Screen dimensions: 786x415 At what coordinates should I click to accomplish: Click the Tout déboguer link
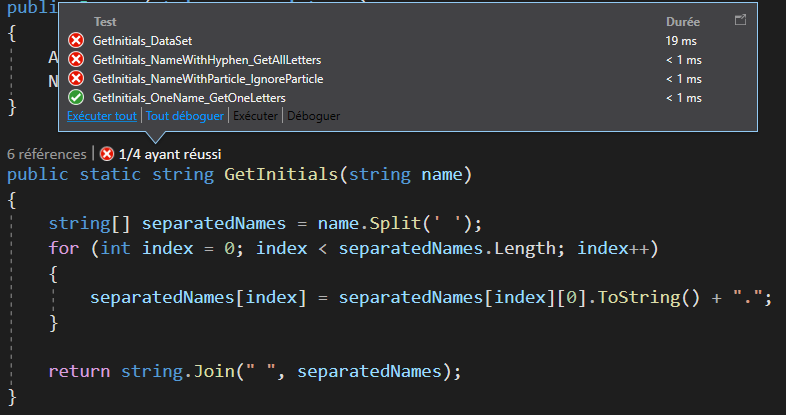pyautogui.click(x=185, y=116)
